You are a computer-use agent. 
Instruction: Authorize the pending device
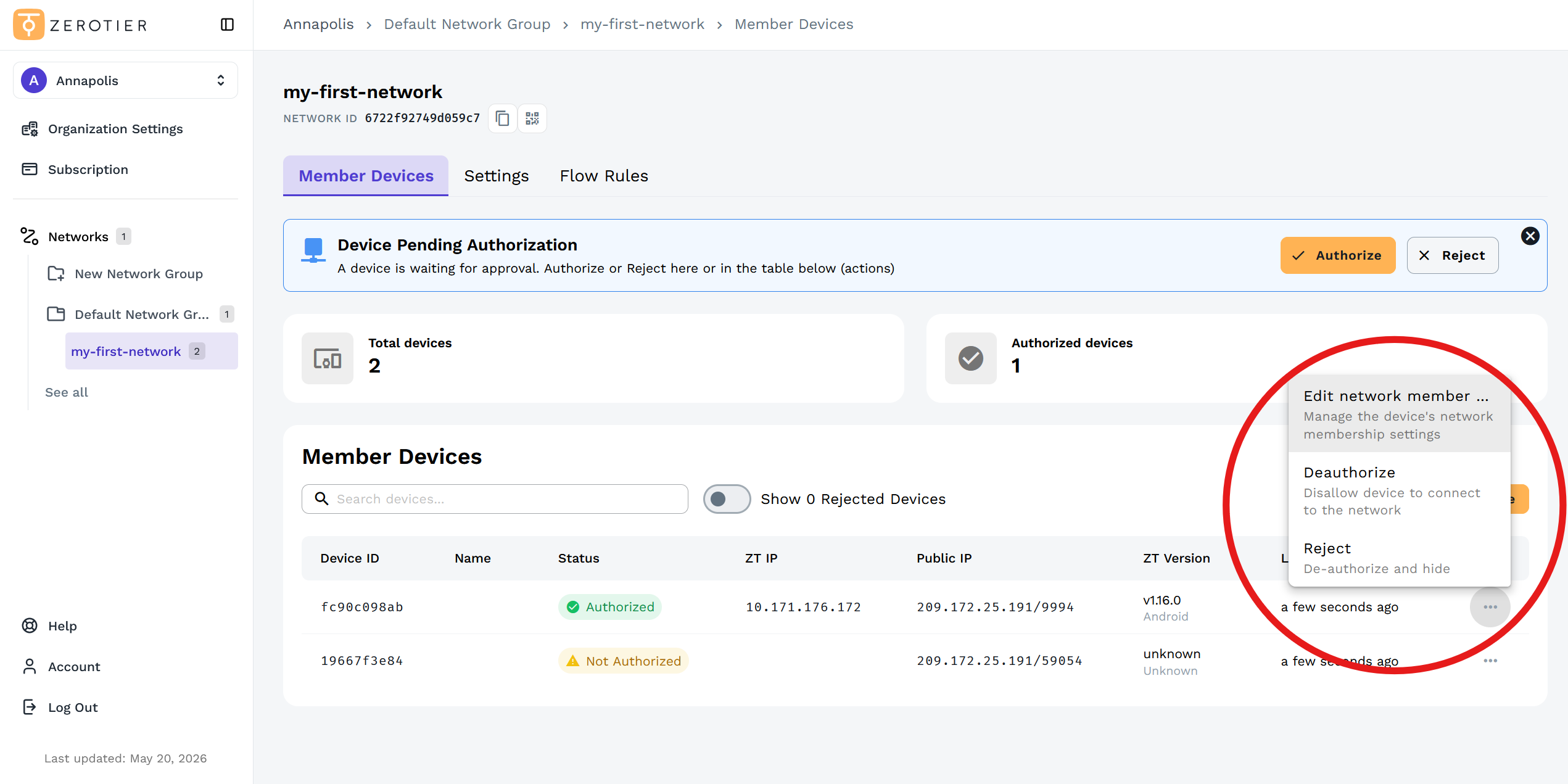[x=1337, y=255]
